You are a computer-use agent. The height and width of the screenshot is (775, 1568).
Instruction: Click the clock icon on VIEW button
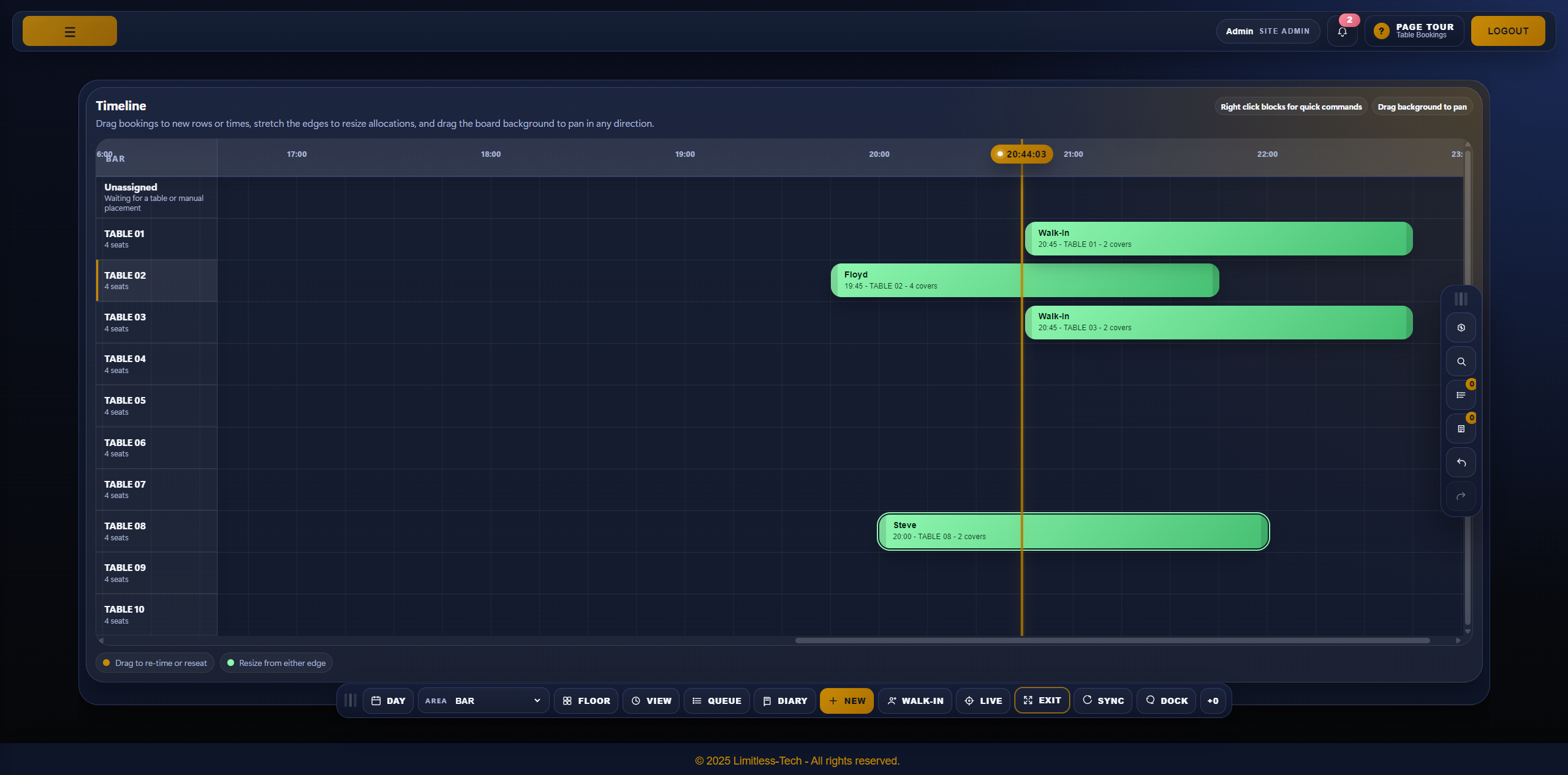coord(636,701)
